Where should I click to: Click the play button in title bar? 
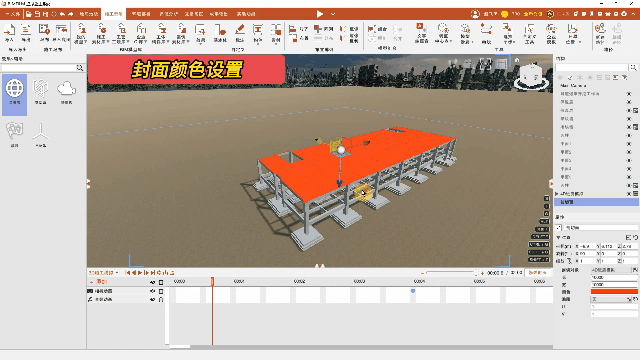point(320,14)
